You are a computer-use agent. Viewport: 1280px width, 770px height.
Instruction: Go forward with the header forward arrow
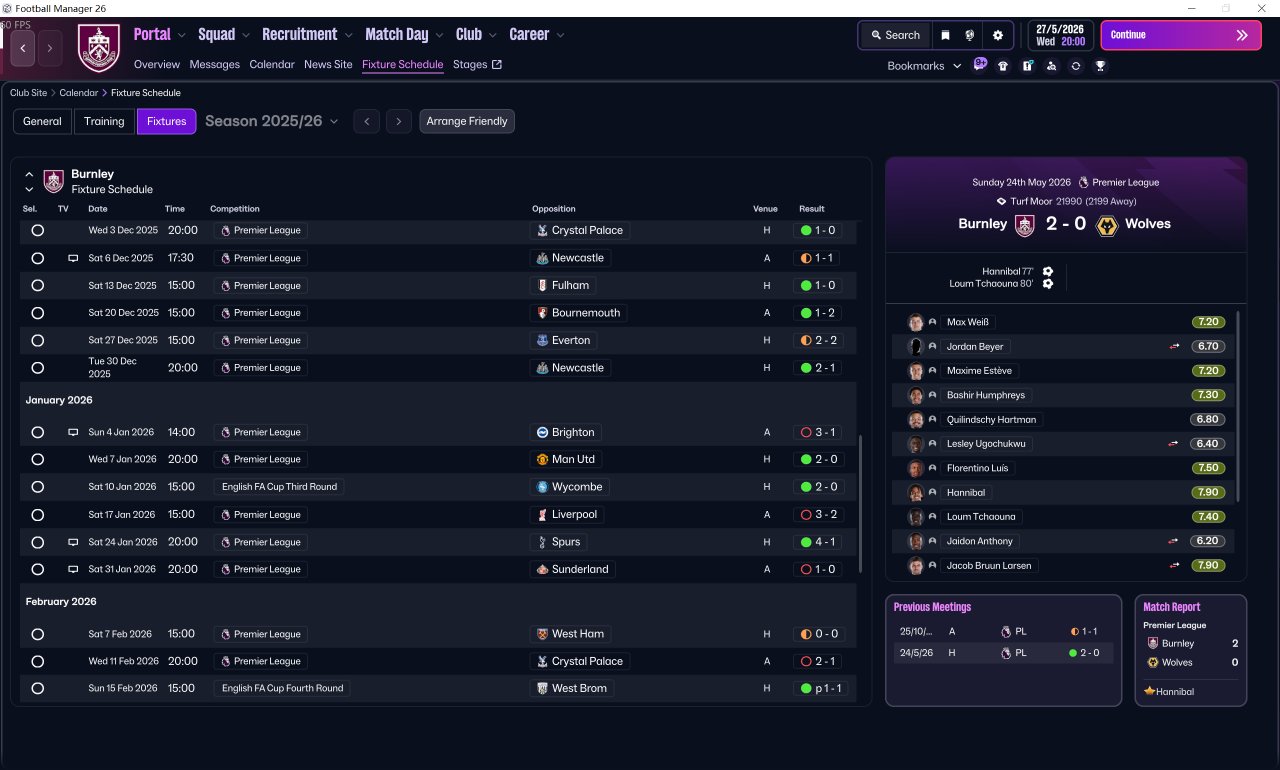[x=50, y=48]
